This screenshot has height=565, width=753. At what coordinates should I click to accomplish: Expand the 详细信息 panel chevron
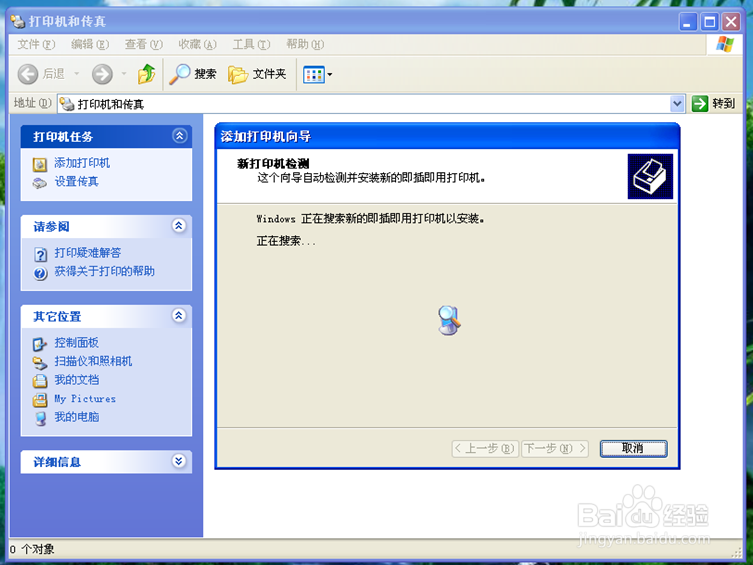[179, 461]
